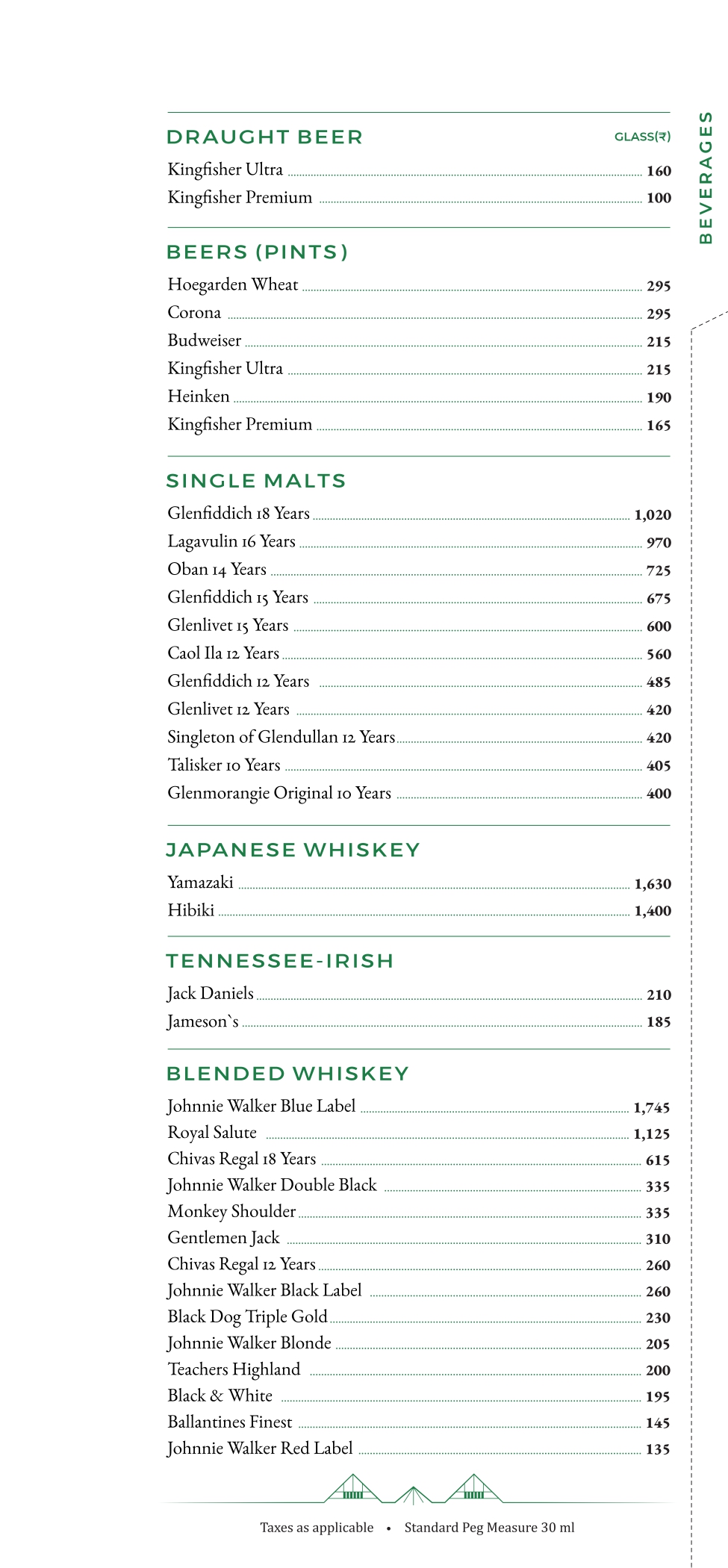Screen dimensions: 728x1568
Task: Click the Taxes as applicable footer text
Action: [x=317, y=1528]
